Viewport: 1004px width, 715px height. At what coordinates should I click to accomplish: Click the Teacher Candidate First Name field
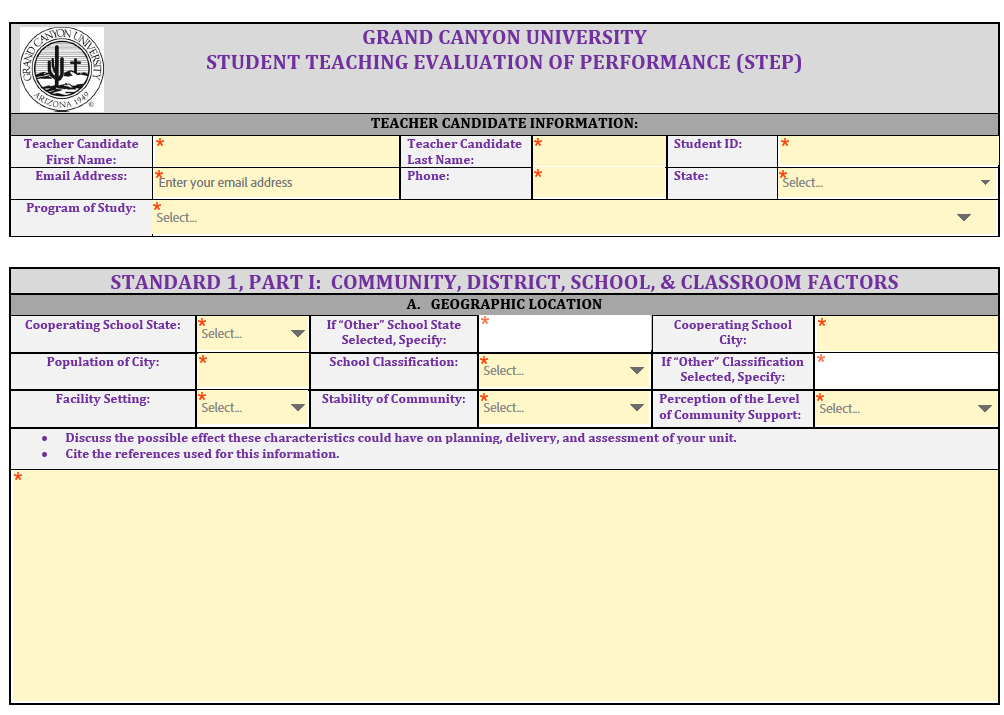pos(276,152)
